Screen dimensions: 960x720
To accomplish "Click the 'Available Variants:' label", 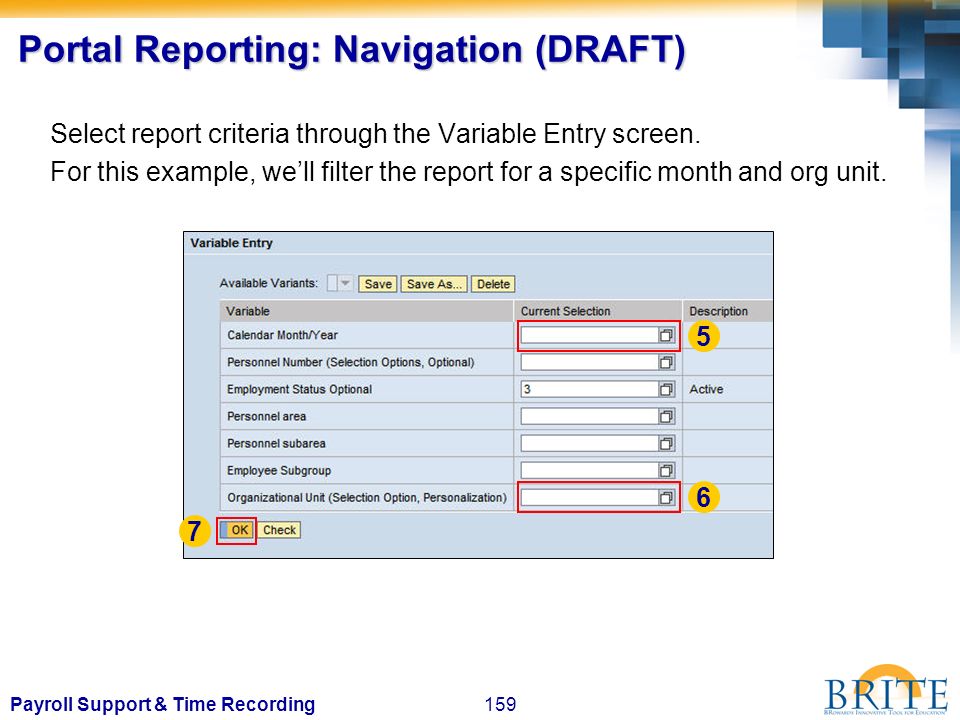I will pos(269,283).
